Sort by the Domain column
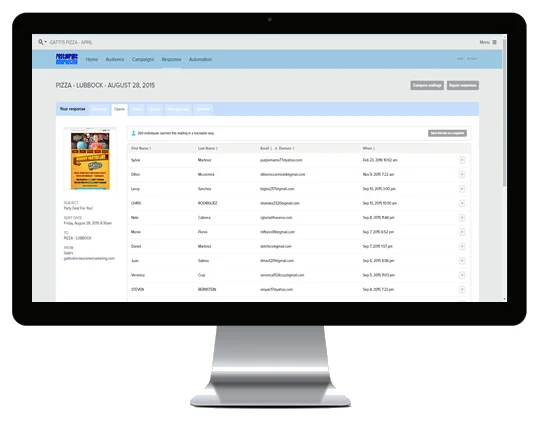Viewport: 549px width, 422px height. coord(286,148)
